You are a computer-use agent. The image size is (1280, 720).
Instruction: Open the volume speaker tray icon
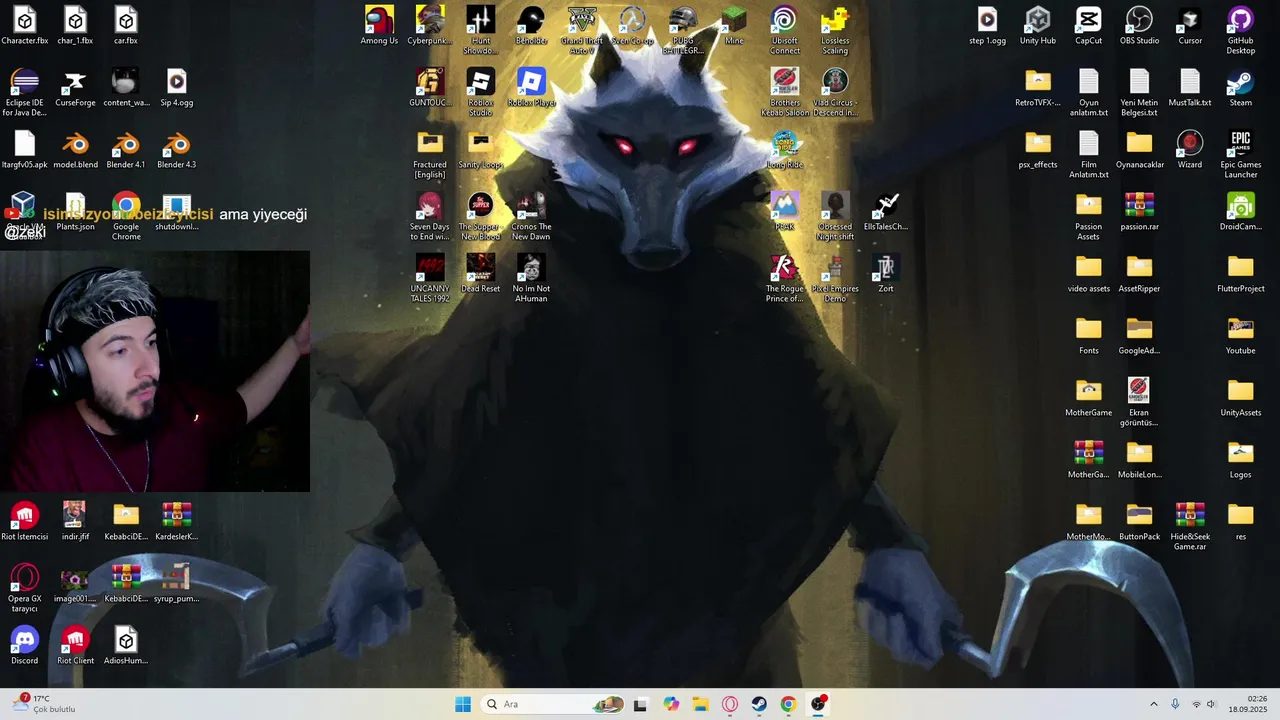pos(1211,704)
